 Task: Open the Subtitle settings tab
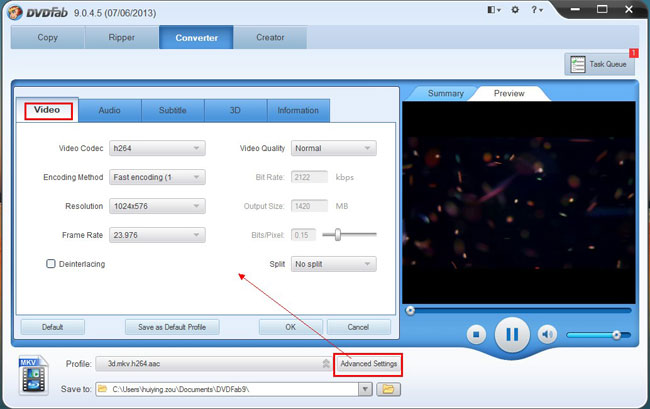click(173, 111)
